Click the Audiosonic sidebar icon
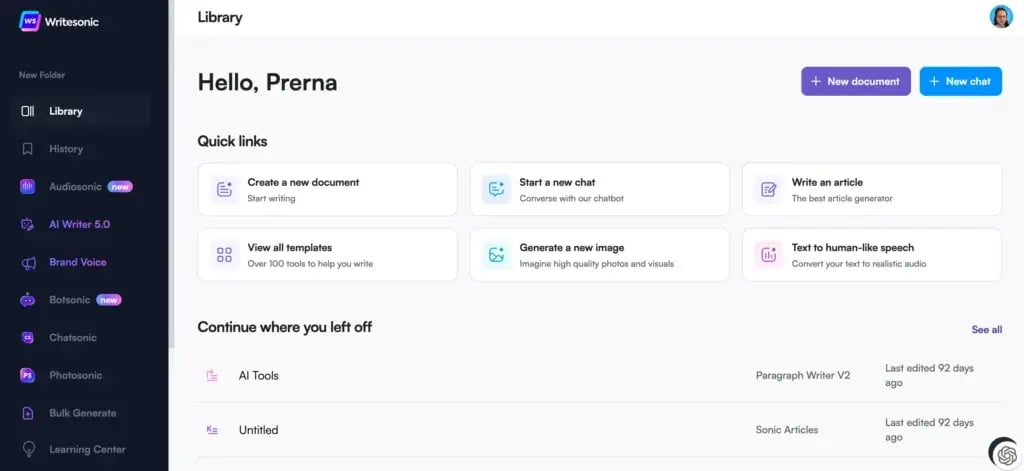 click(x=28, y=186)
